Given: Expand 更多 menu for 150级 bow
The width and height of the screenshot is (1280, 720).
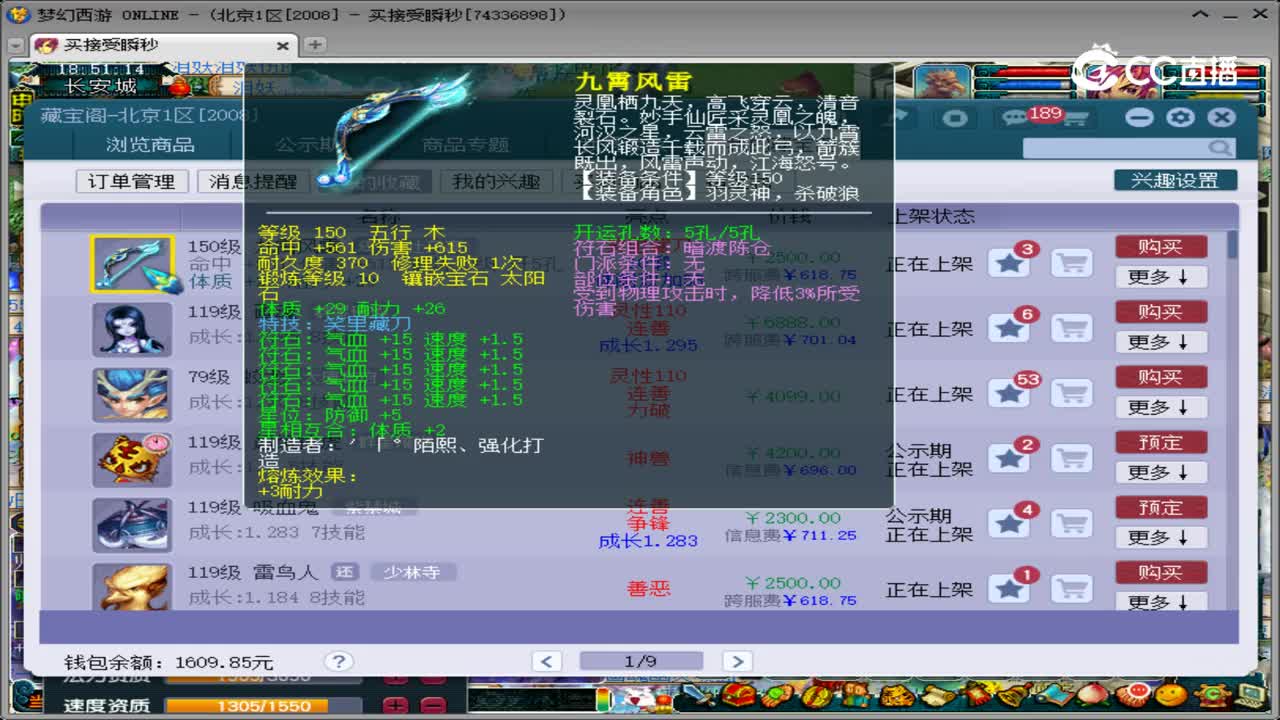Looking at the screenshot, I should [1160, 277].
